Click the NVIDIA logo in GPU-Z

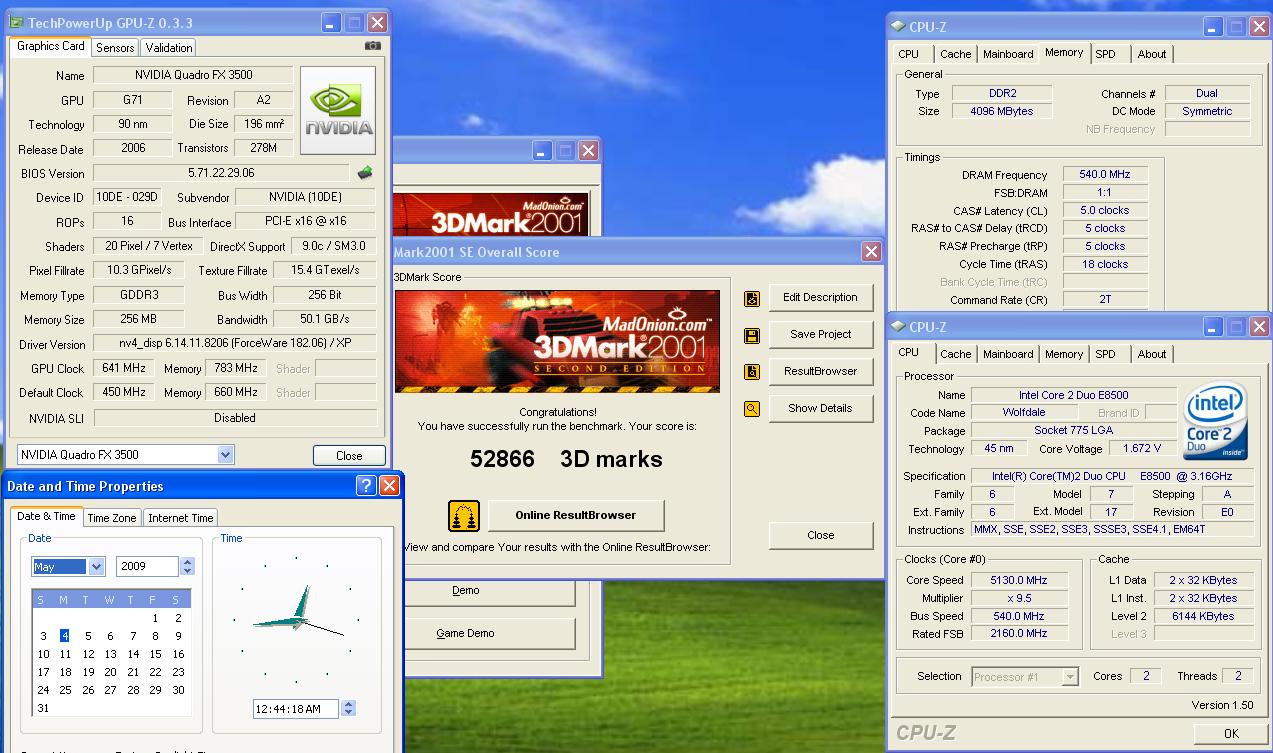[x=338, y=110]
